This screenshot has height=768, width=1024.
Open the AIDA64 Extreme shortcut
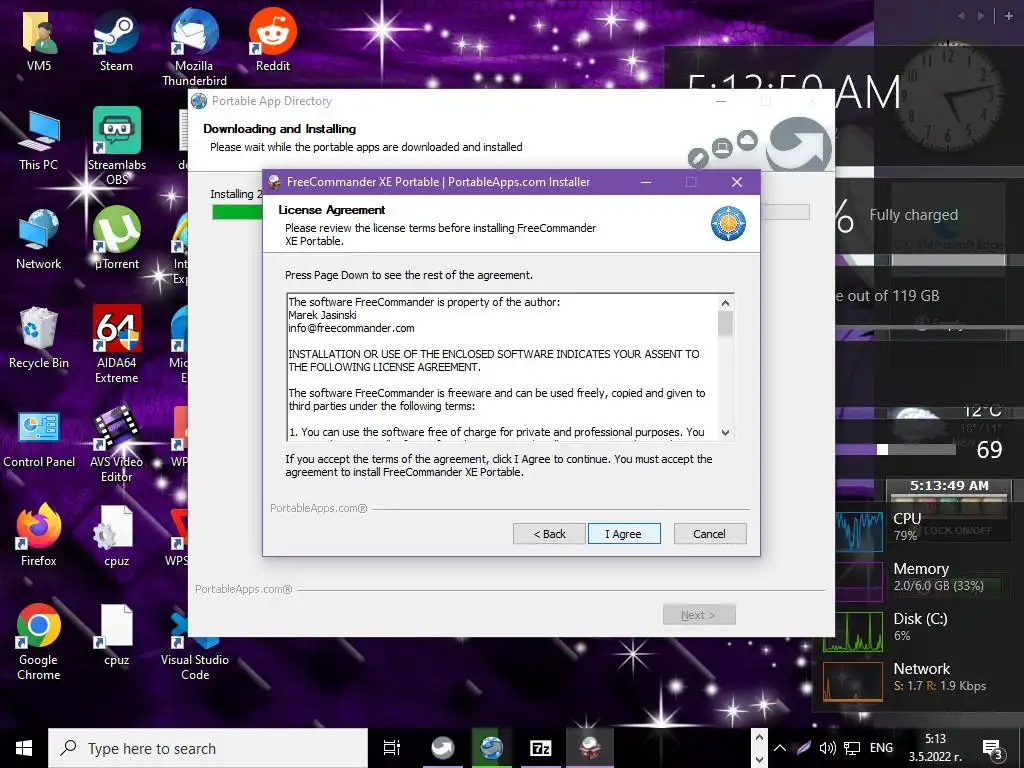point(117,344)
